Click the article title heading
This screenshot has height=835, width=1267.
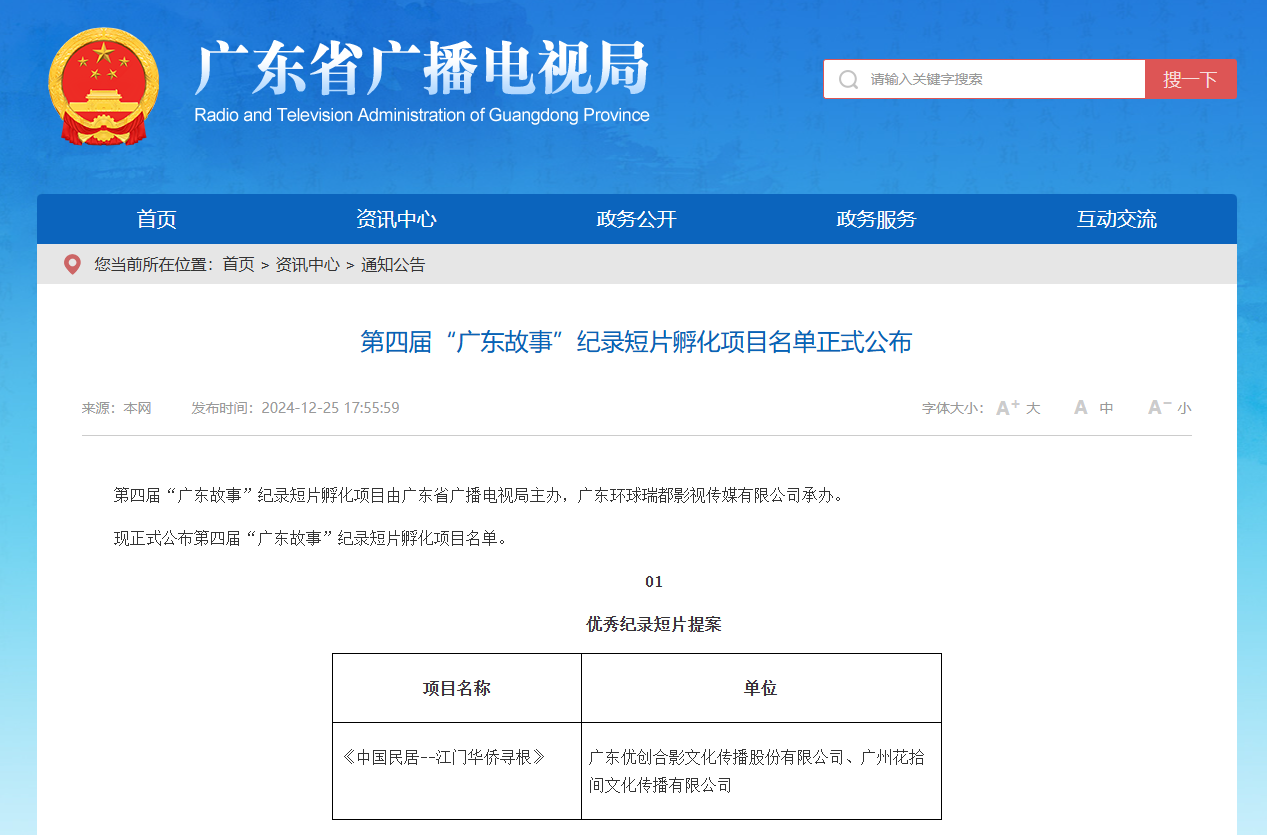[x=636, y=342]
